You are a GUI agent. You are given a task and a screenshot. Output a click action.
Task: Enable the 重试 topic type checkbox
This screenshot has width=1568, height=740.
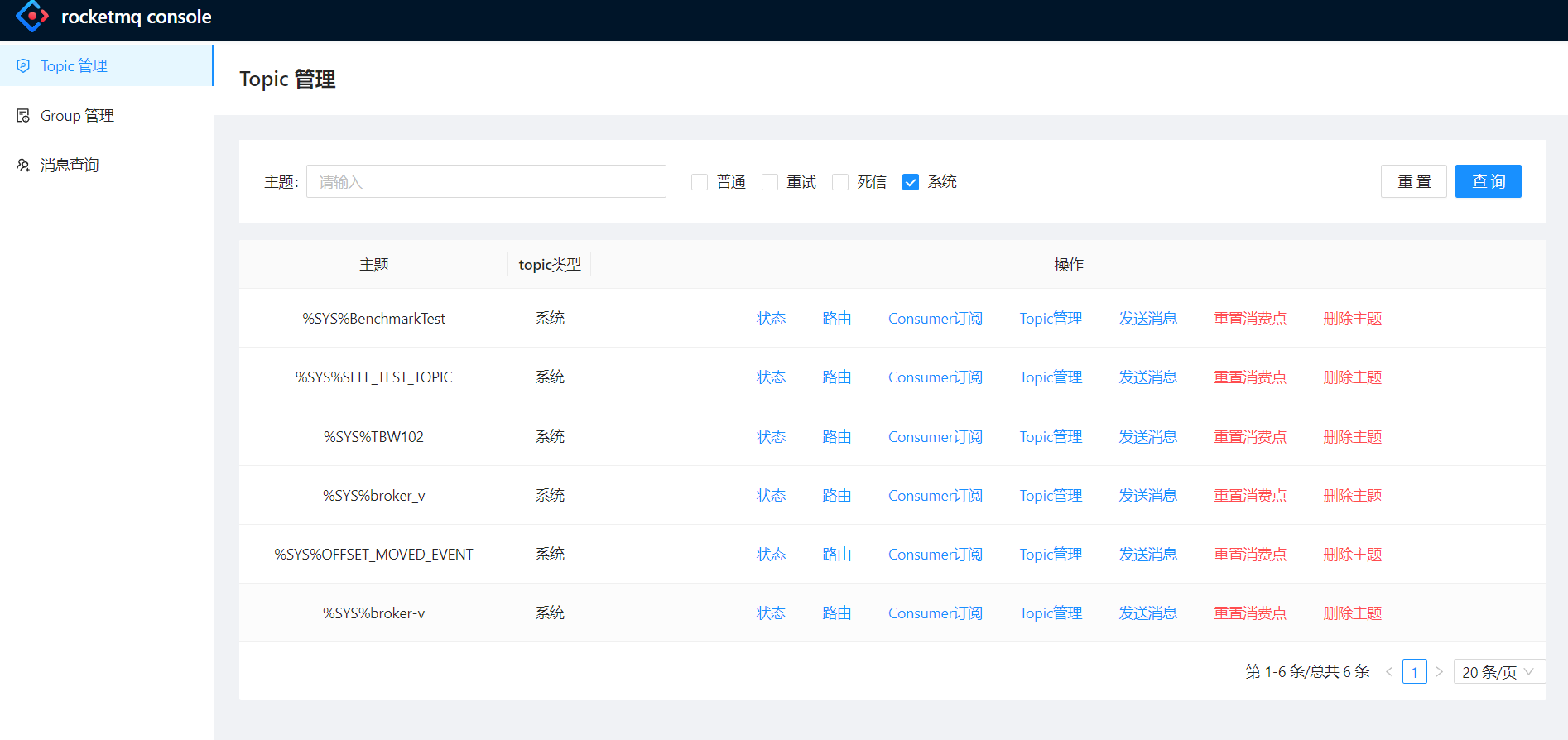(770, 182)
